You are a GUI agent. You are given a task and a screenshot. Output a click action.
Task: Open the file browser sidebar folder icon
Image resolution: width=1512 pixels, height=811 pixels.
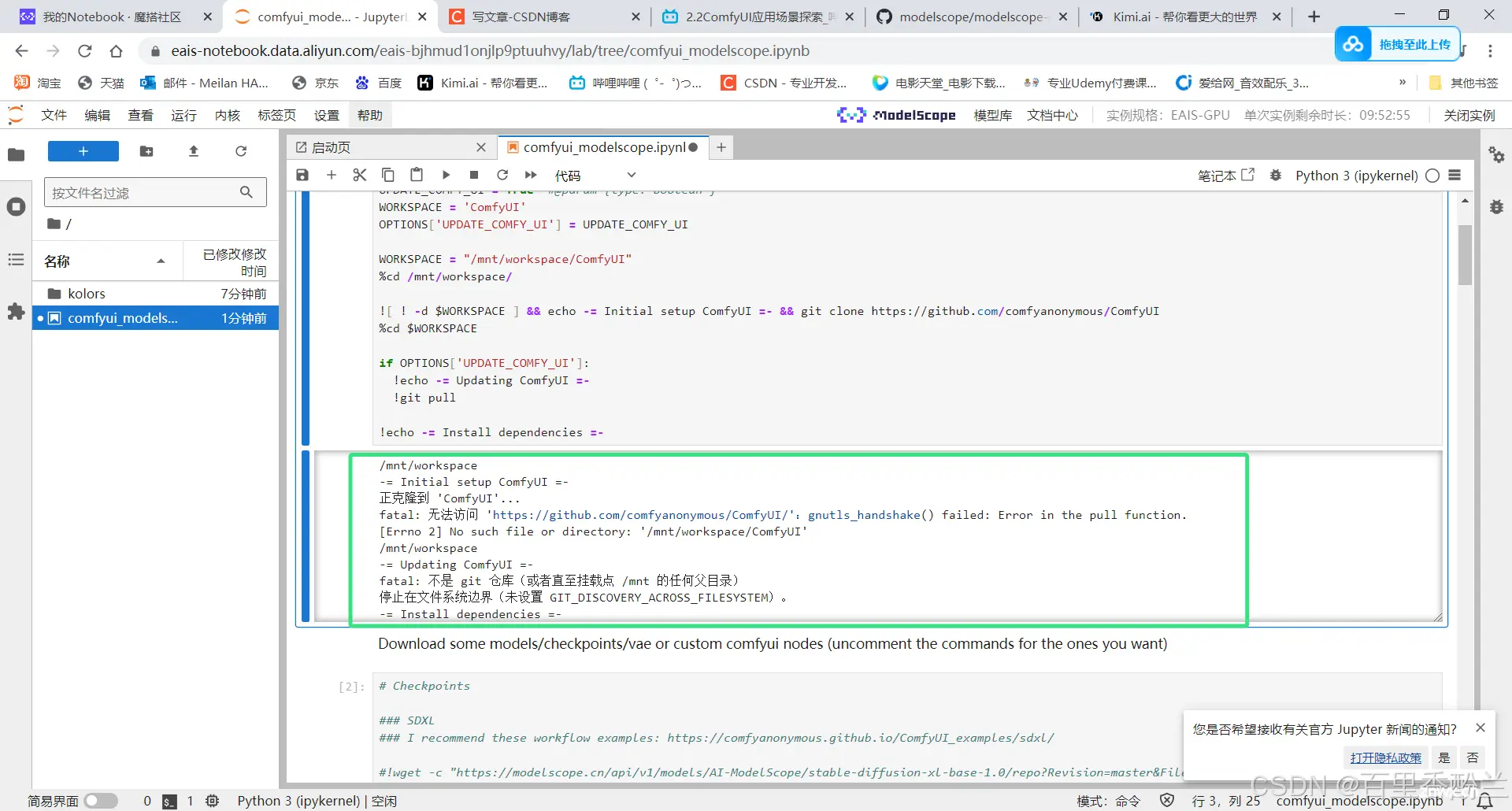click(x=16, y=154)
